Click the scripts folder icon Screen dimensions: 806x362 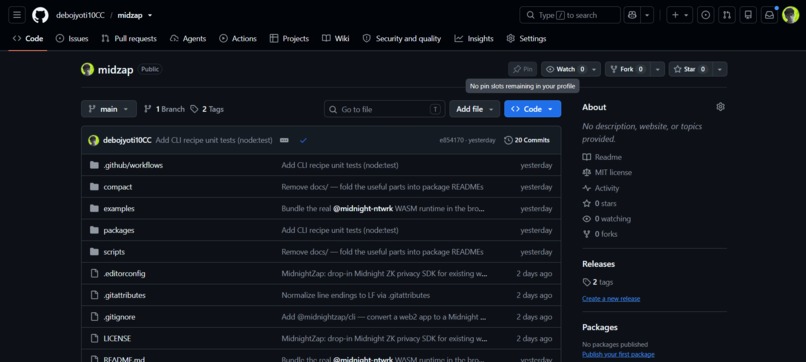(x=94, y=251)
